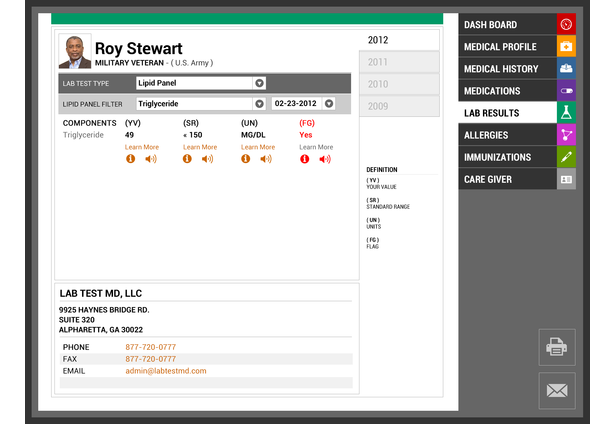Click Learn More under (UN) MG/DL
Screen dimensions: 615x424
click(x=258, y=147)
